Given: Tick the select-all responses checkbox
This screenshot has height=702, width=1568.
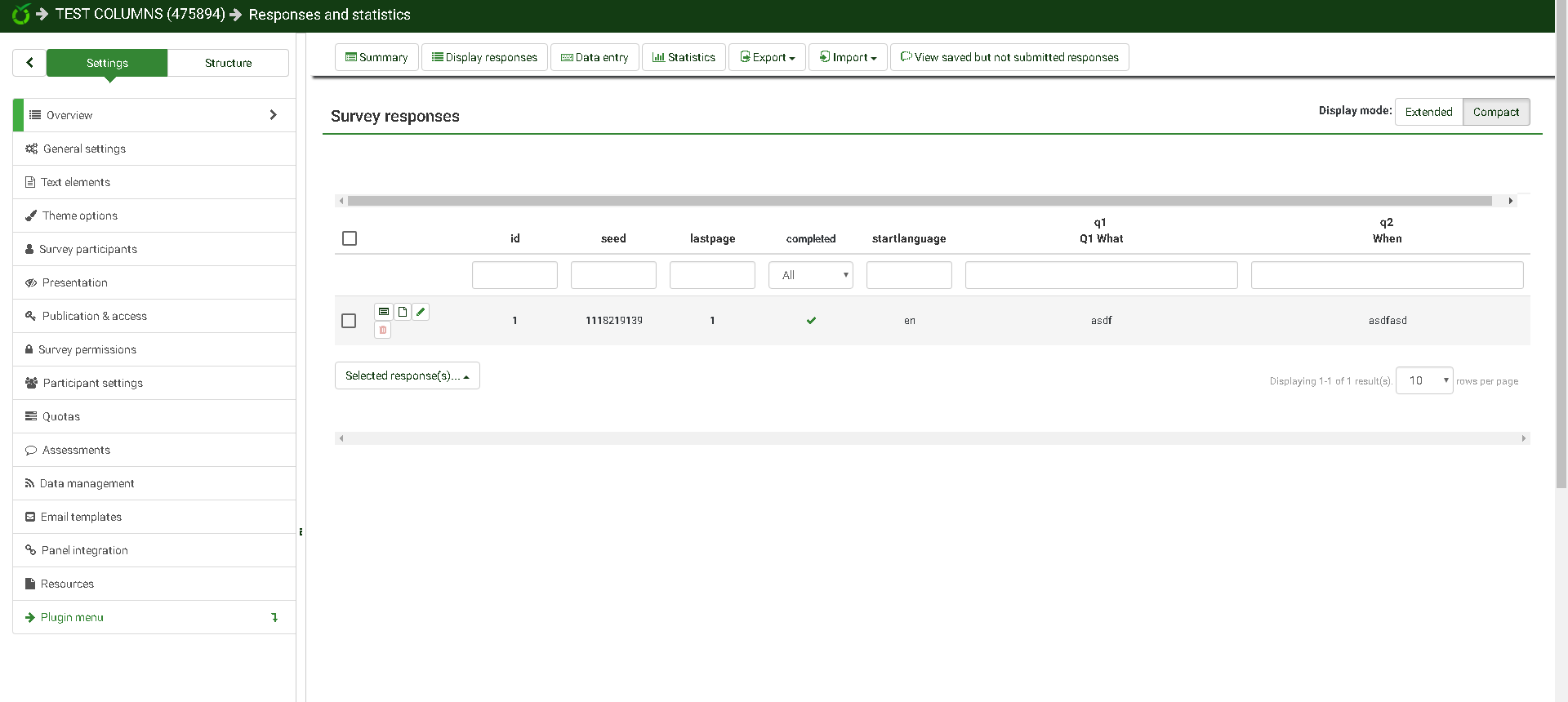Looking at the screenshot, I should (x=350, y=238).
